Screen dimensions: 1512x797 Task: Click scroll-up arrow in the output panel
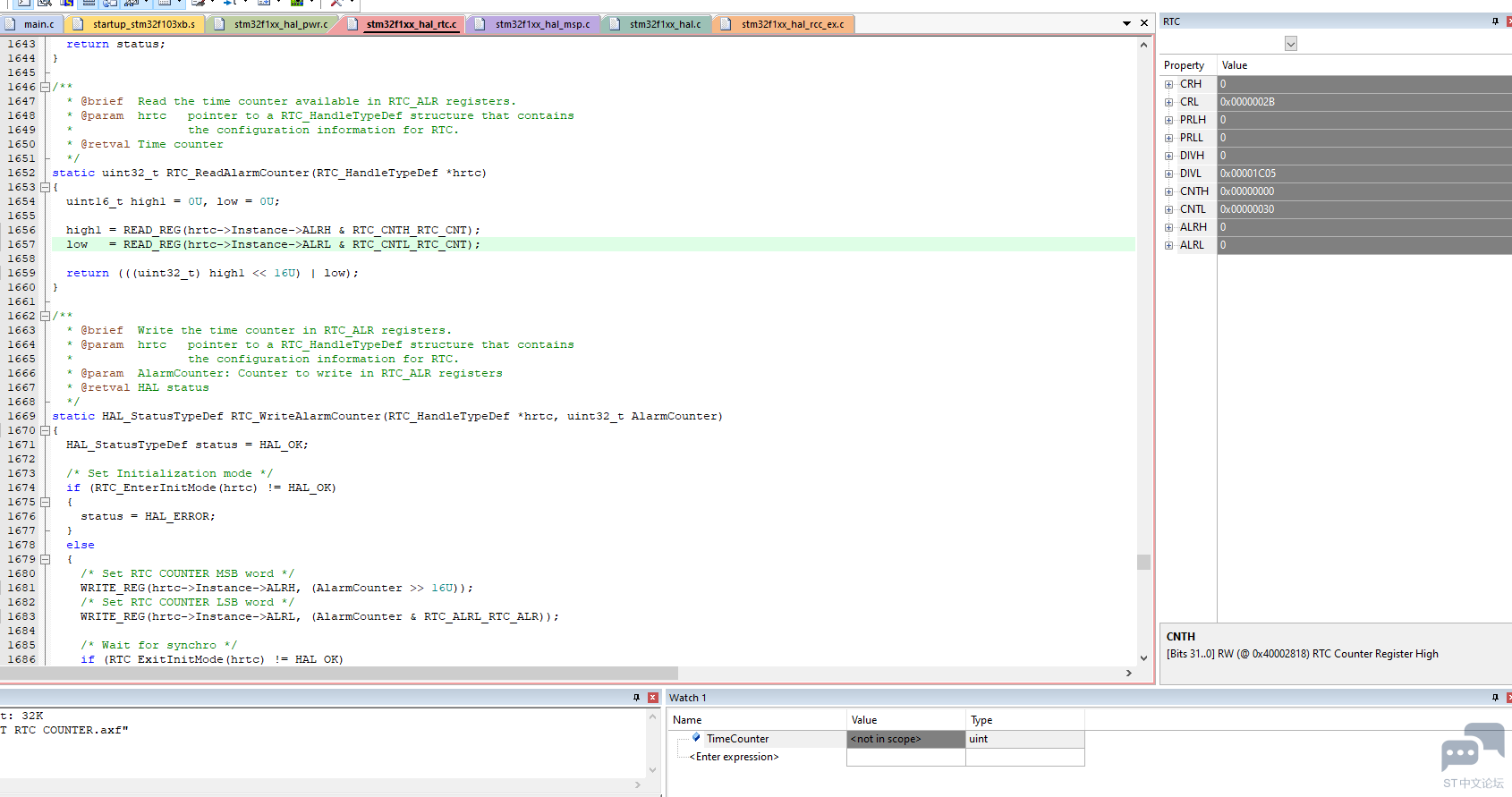pyautogui.click(x=652, y=717)
